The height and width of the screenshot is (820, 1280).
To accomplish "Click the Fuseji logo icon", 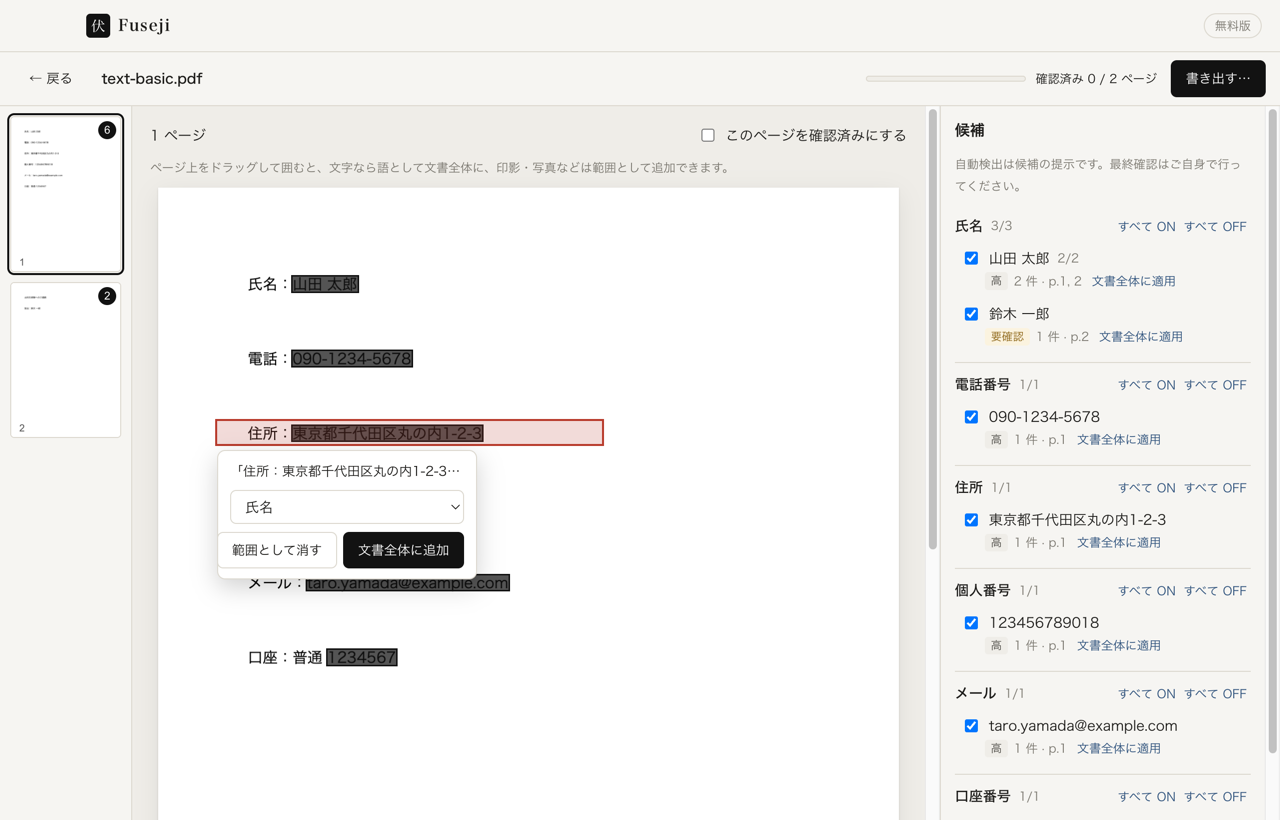I will (98, 26).
